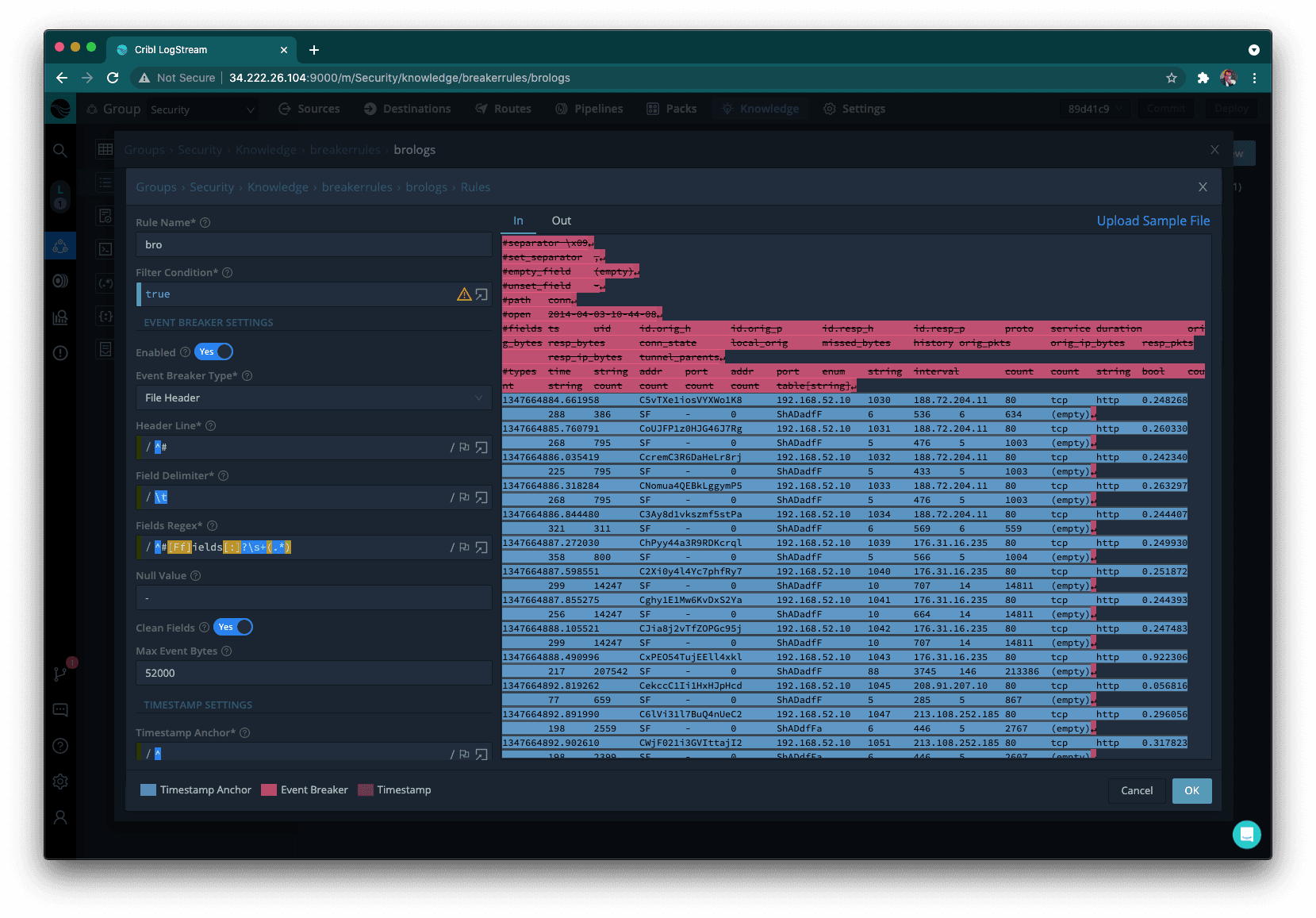Click the Cancel button
The height and width of the screenshot is (918, 1316).
coord(1136,790)
